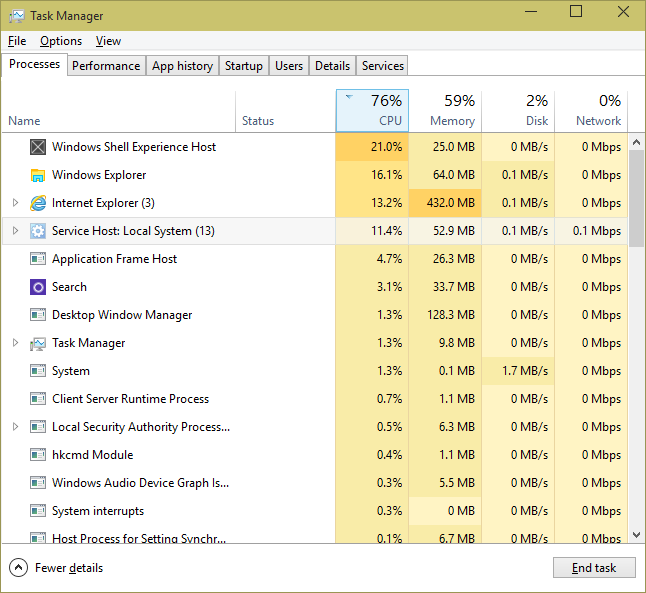Image resolution: width=646 pixels, height=593 pixels.
Task: Click the 16.1% CPU cell
Action: tap(372, 175)
